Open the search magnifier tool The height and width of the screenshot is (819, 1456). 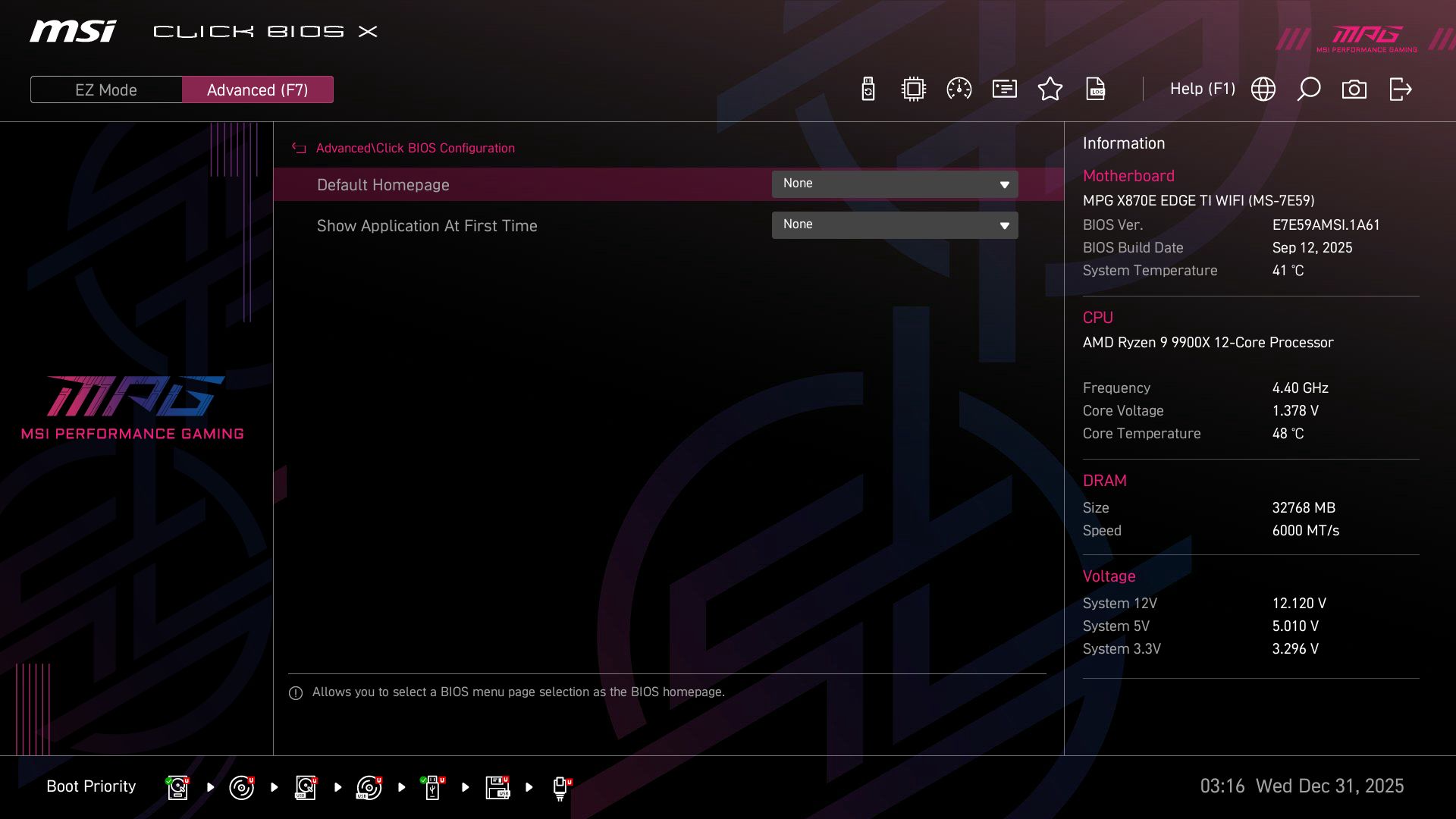1309,89
